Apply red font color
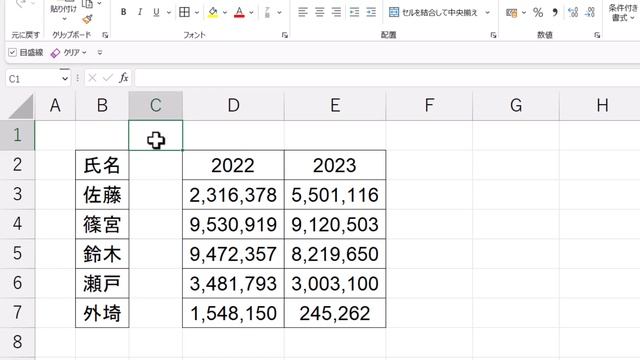Screen dimensions: 640x360 pyautogui.click(x=240, y=12)
